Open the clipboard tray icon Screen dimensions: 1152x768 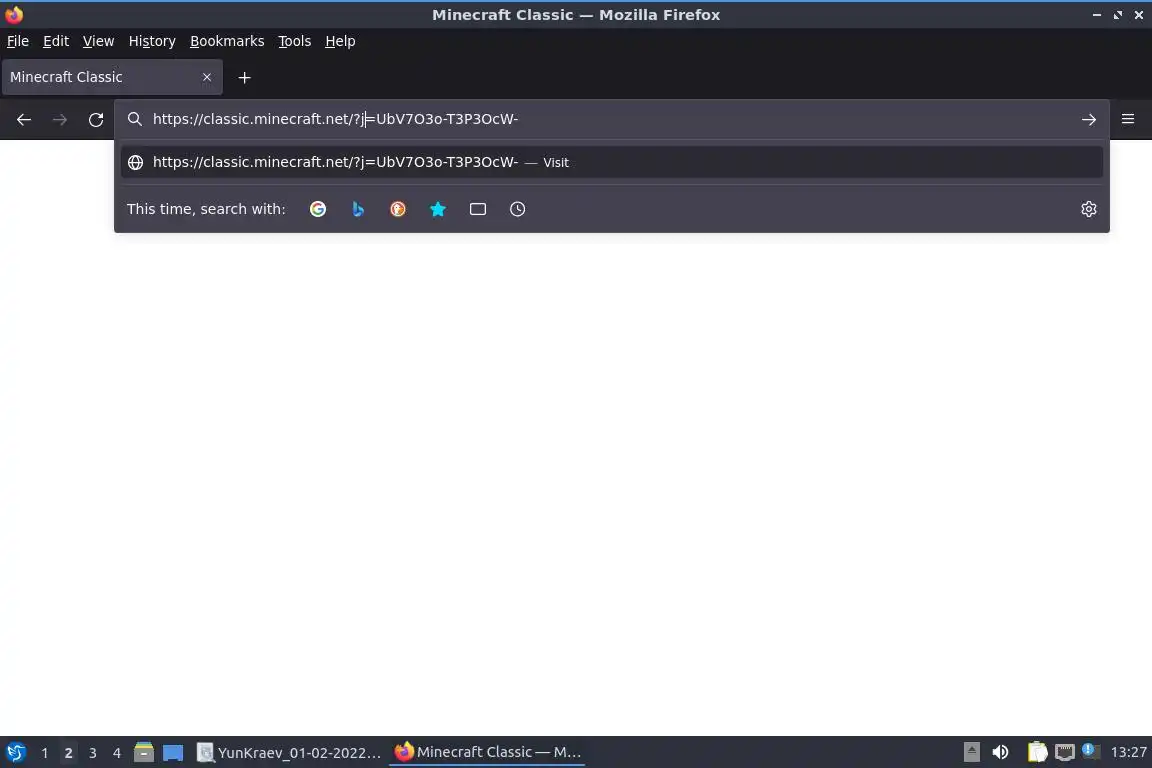point(1037,752)
